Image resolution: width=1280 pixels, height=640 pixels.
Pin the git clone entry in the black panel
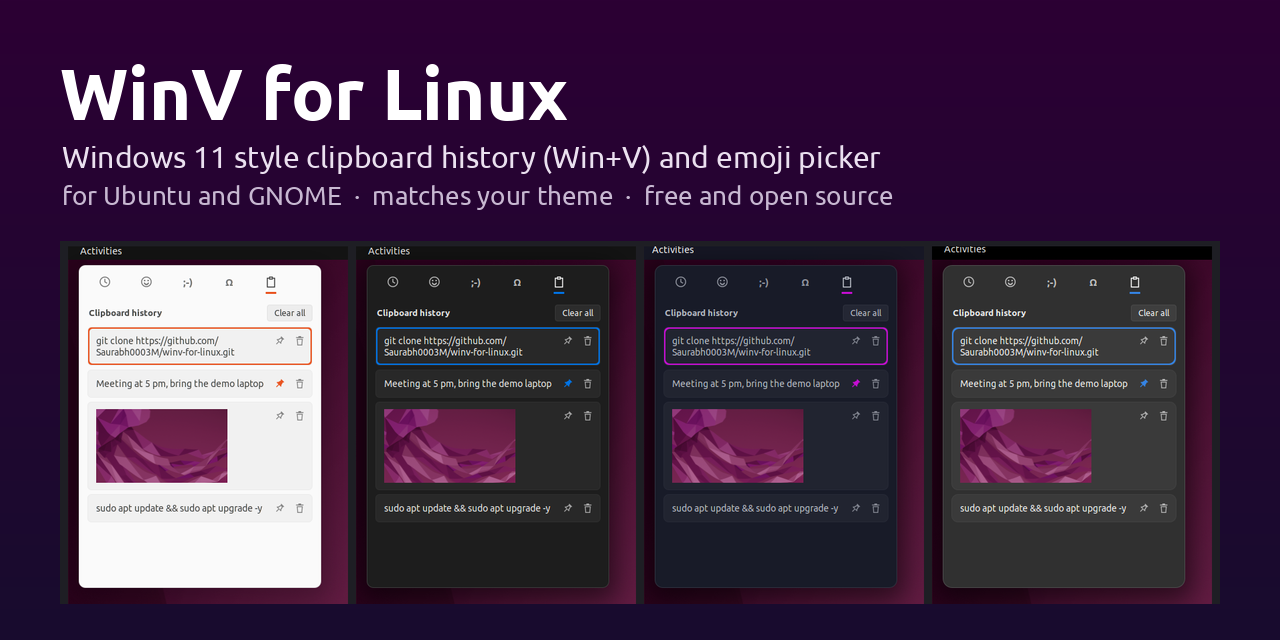click(x=568, y=341)
